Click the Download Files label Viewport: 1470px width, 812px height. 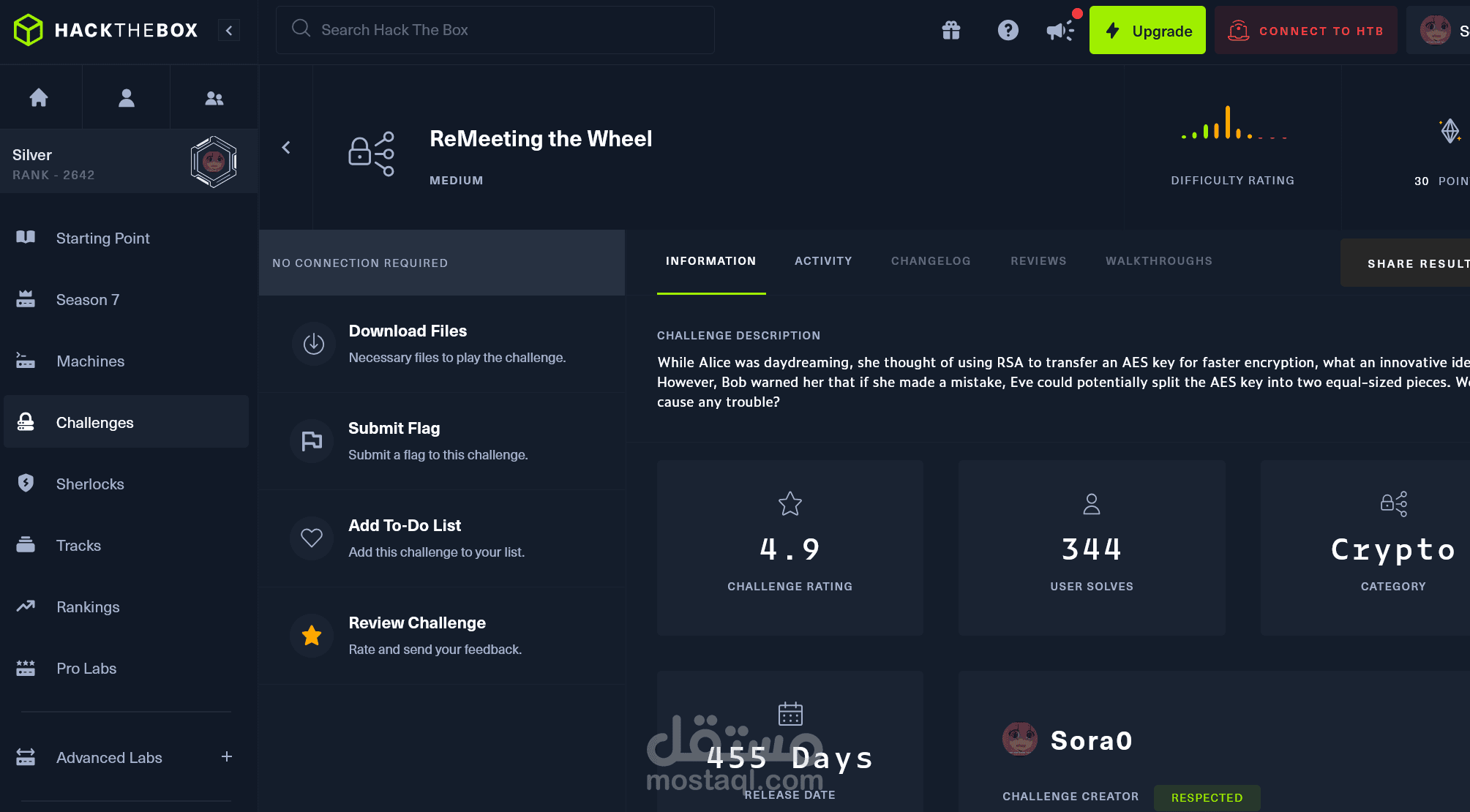[x=408, y=331]
